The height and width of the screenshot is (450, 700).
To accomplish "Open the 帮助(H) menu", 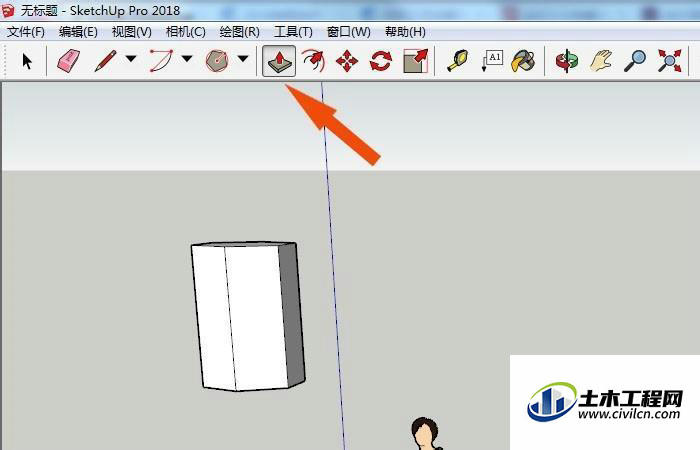I will 405,32.
